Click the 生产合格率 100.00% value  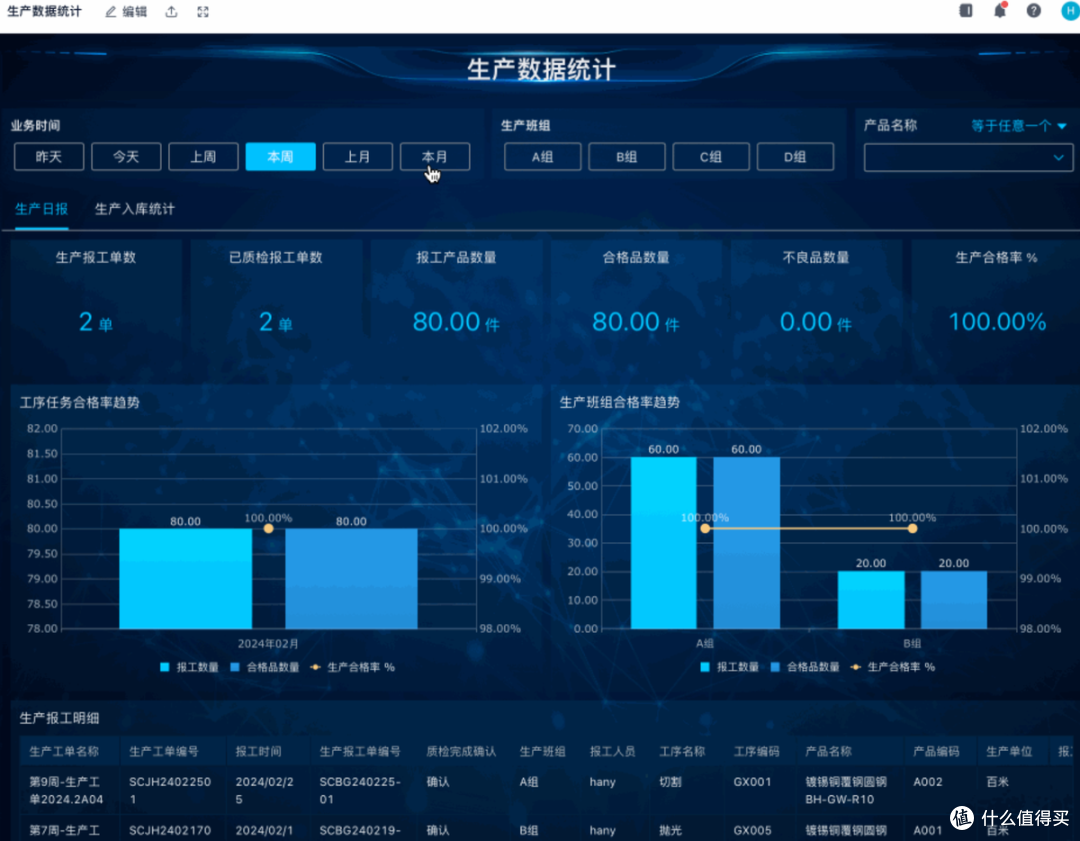(997, 322)
